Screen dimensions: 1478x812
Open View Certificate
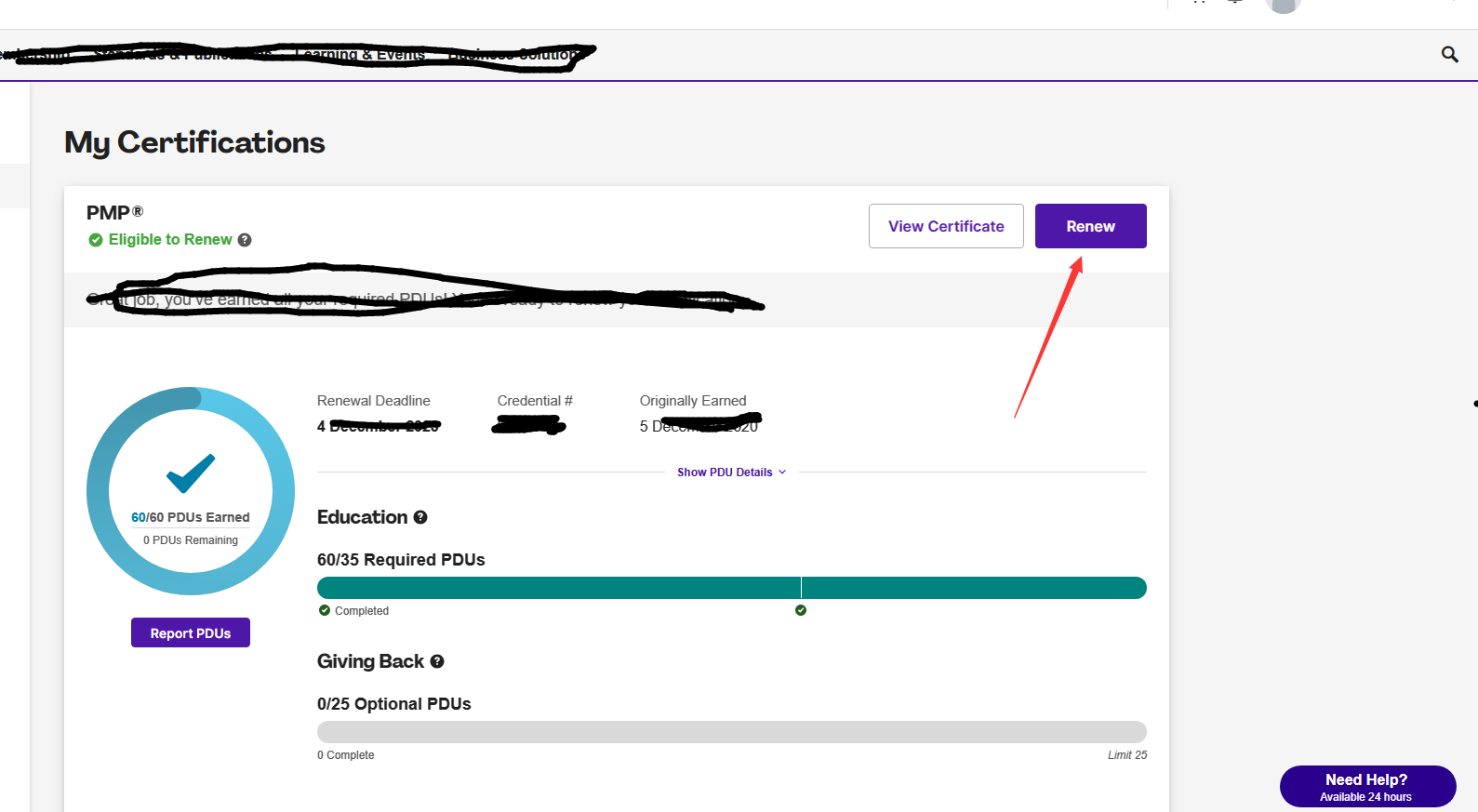[946, 226]
